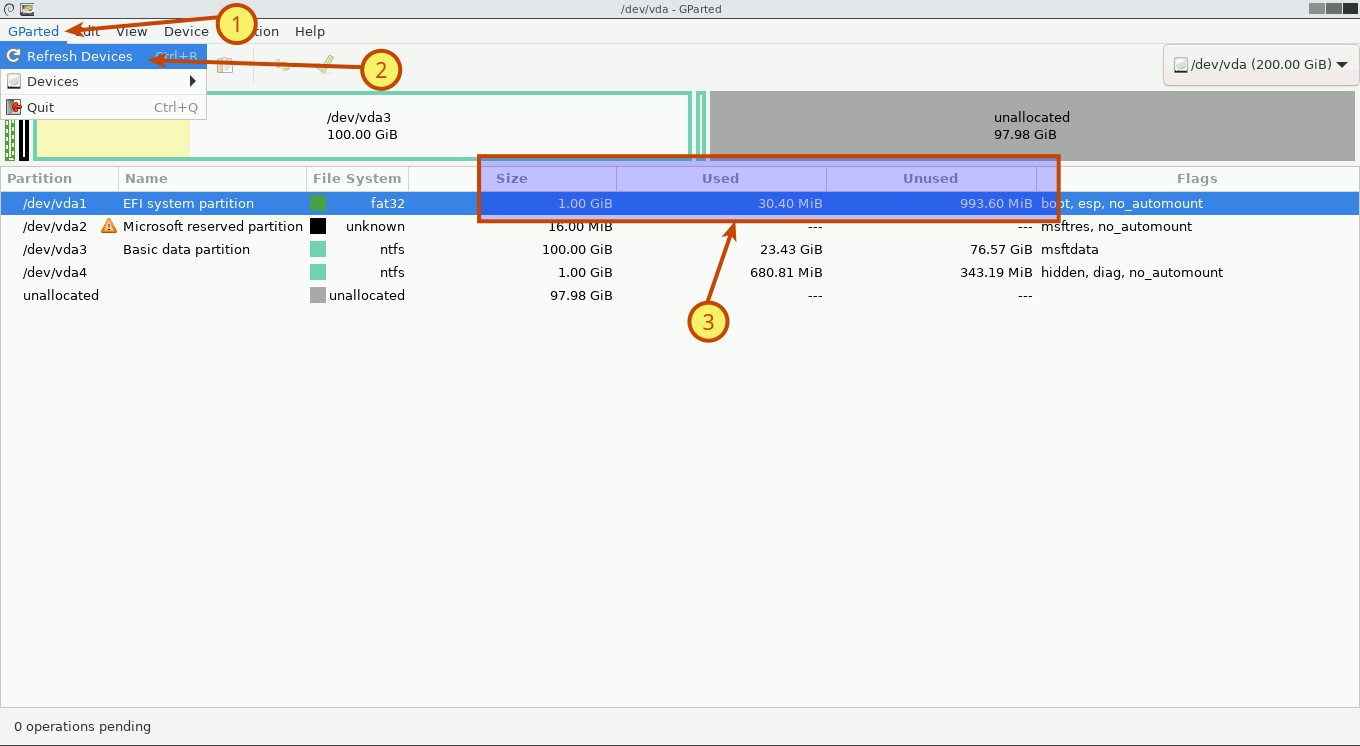Viewport: 1360px width, 746px height.
Task: Sort by the Flags column header
Action: (1198, 178)
